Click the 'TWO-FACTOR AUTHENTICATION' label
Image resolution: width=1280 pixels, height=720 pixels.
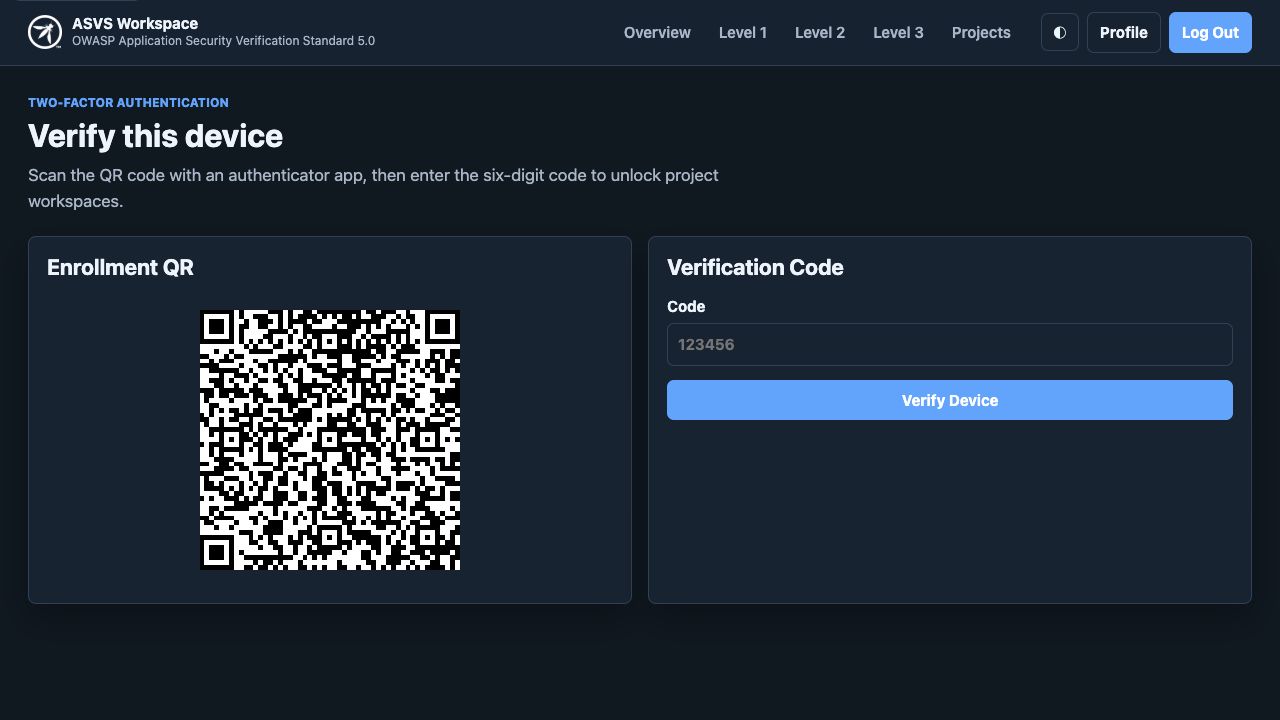tap(128, 102)
